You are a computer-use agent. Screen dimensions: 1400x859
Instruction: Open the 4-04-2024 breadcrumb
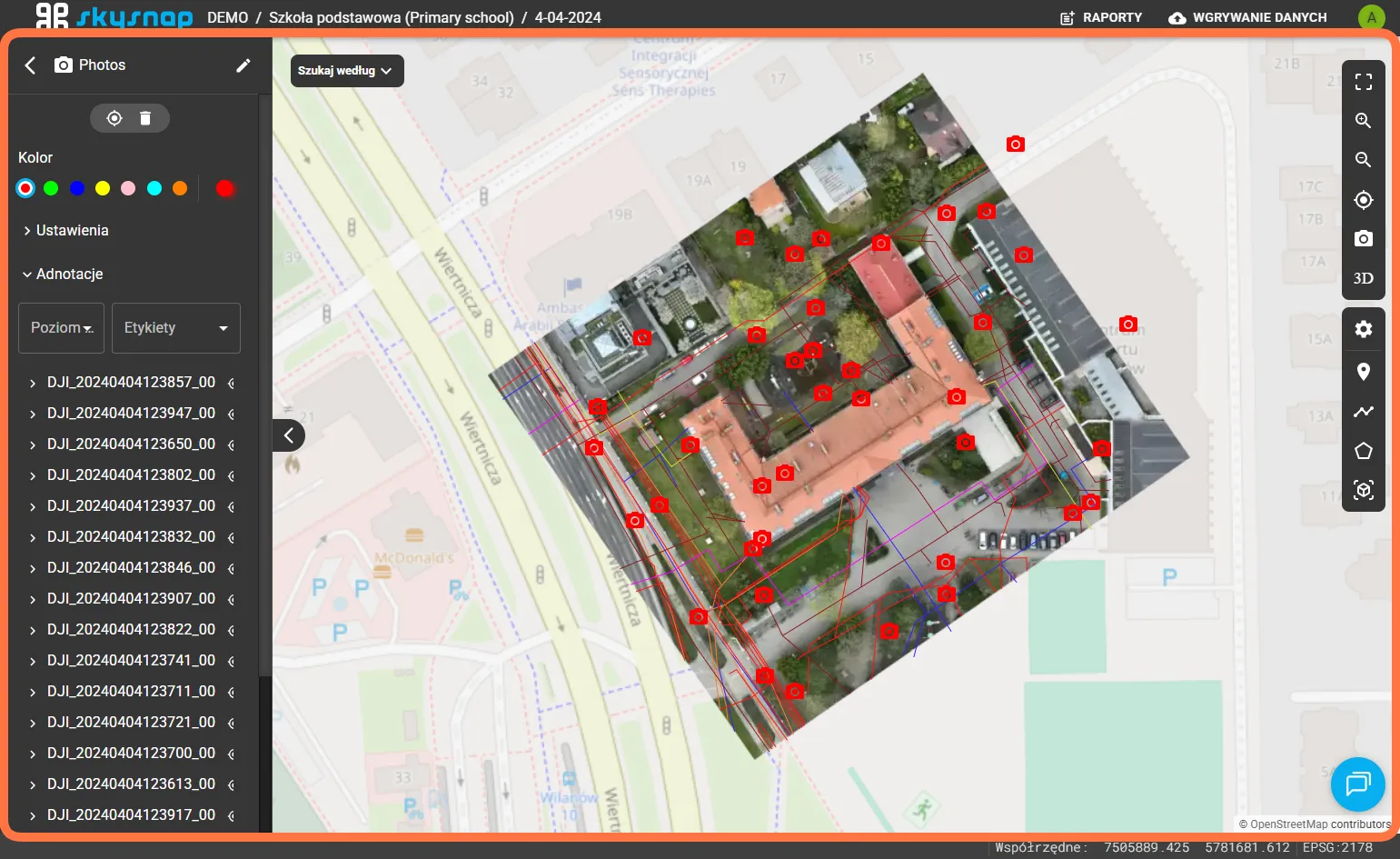tap(568, 17)
